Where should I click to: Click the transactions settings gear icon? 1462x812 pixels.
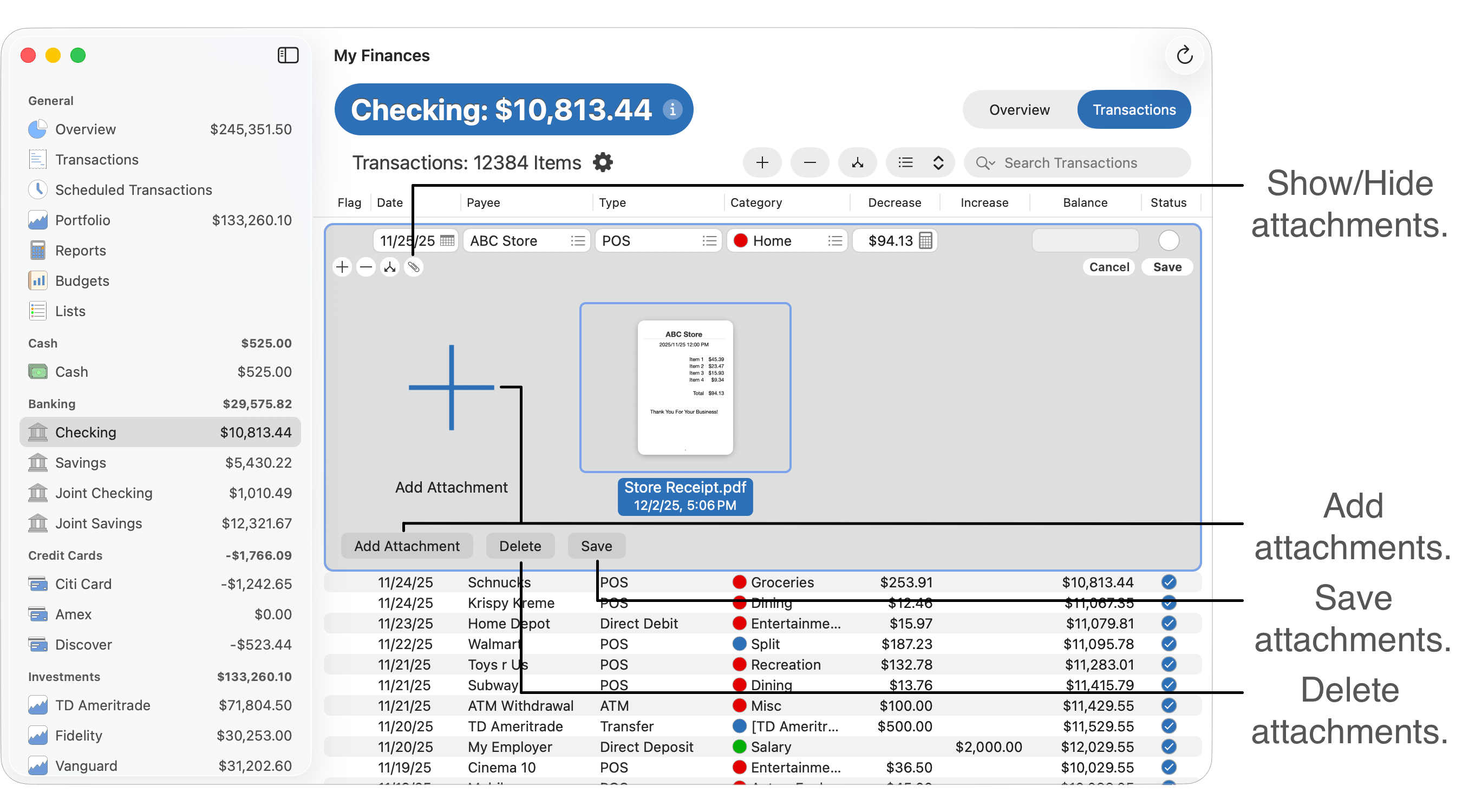[602, 162]
